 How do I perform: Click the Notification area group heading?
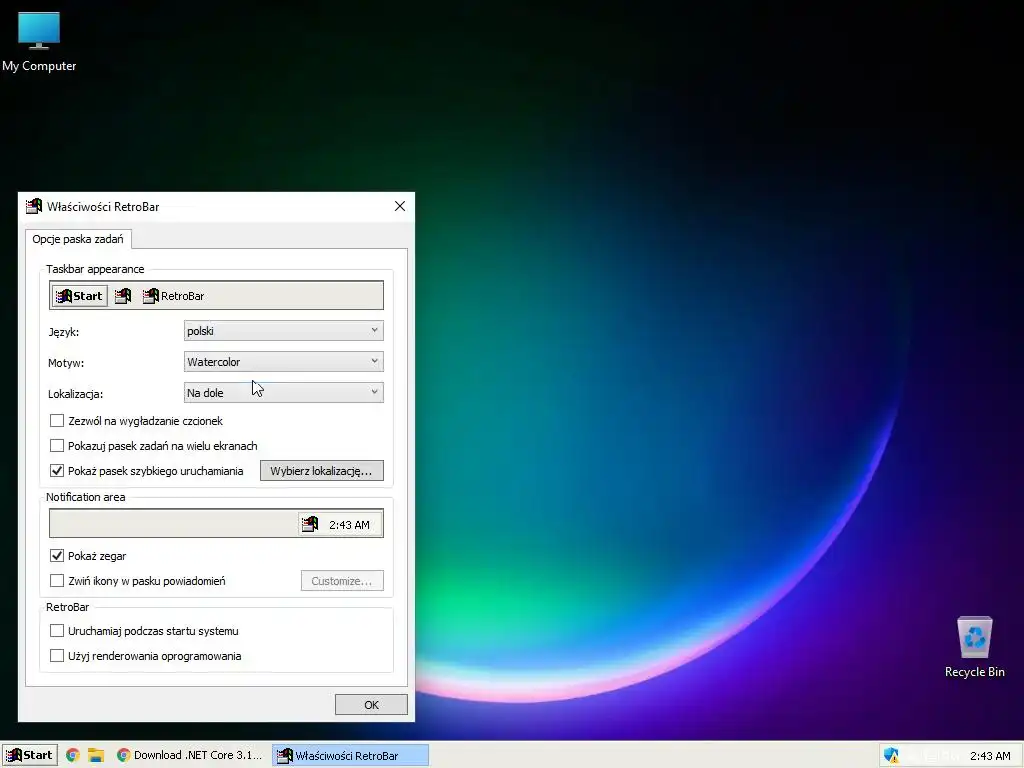[86, 497]
